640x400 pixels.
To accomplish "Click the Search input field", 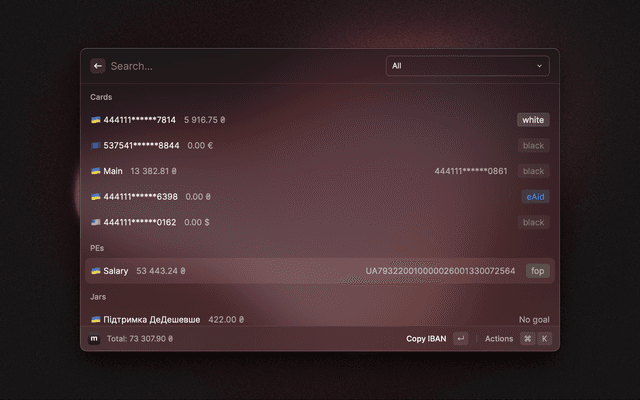I will 240,66.
